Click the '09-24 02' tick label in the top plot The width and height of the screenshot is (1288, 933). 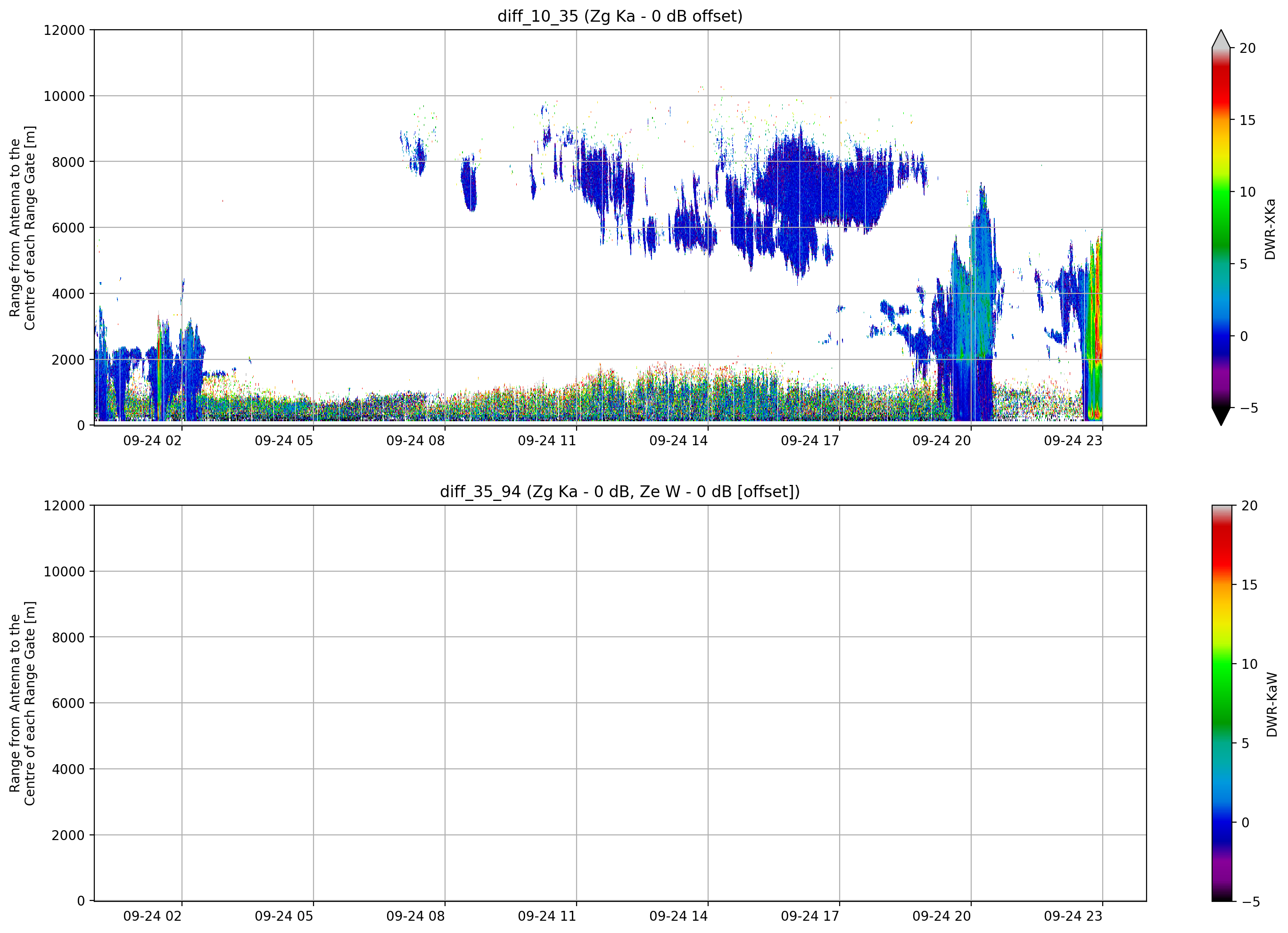(x=152, y=441)
